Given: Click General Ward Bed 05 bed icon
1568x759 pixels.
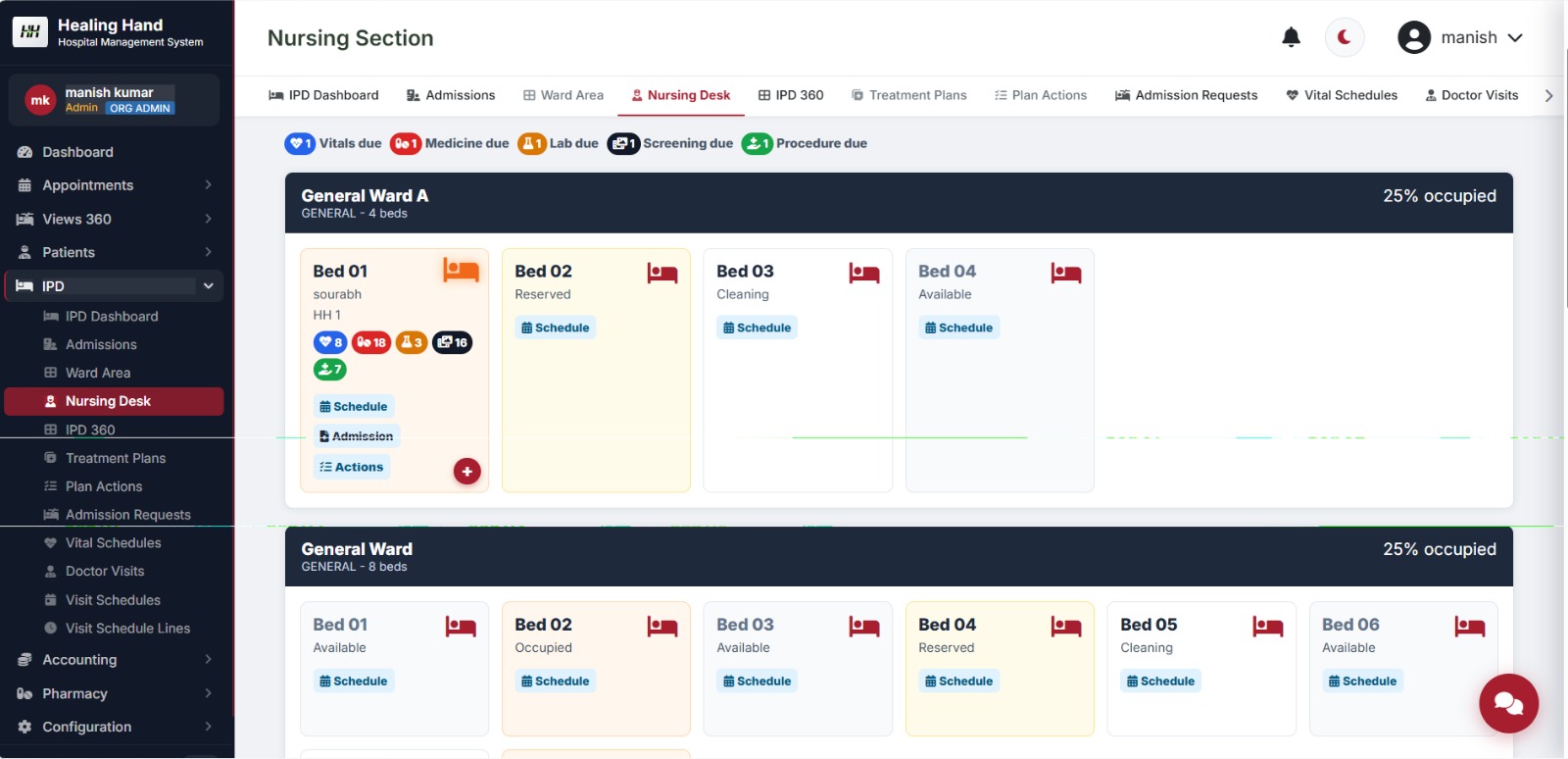Looking at the screenshot, I should (x=1268, y=626).
